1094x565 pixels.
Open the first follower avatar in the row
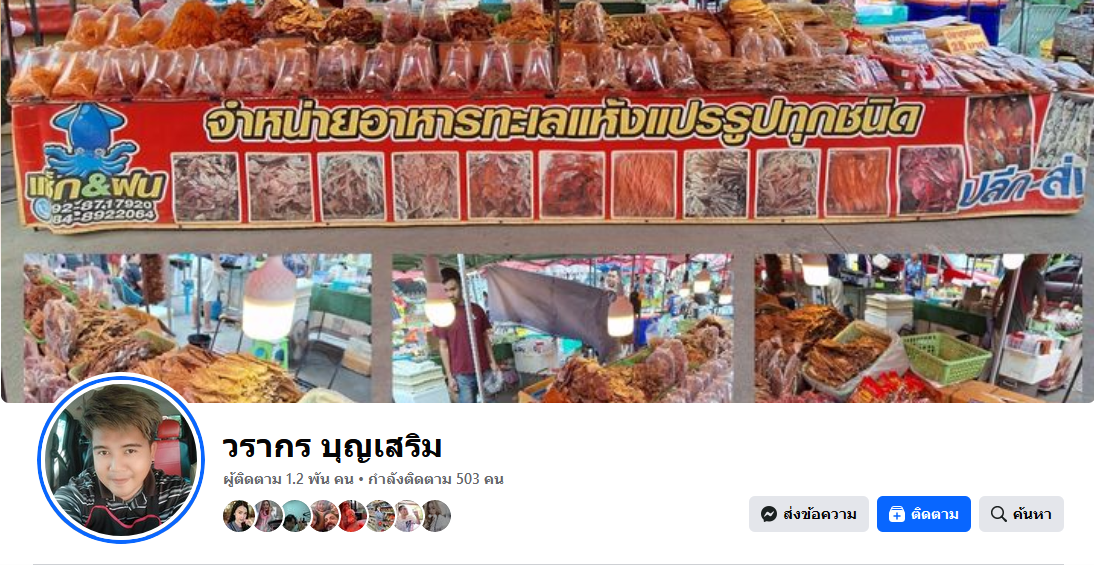239,516
